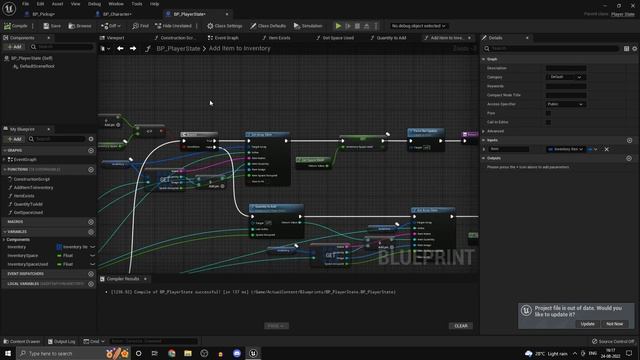Select the AddItemToInventory function
The width and height of the screenshot is (640, 360).
(x=33, y=188)
